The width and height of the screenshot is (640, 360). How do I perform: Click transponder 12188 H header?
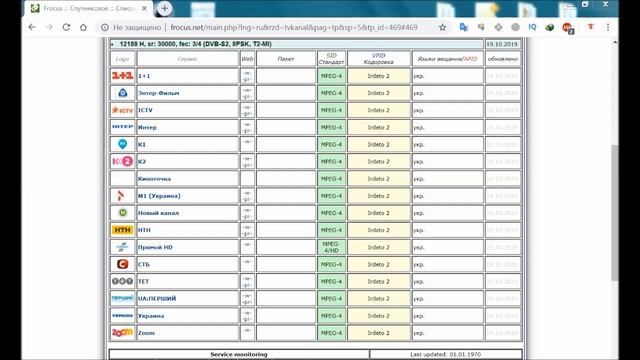click(x=196, y=44)
